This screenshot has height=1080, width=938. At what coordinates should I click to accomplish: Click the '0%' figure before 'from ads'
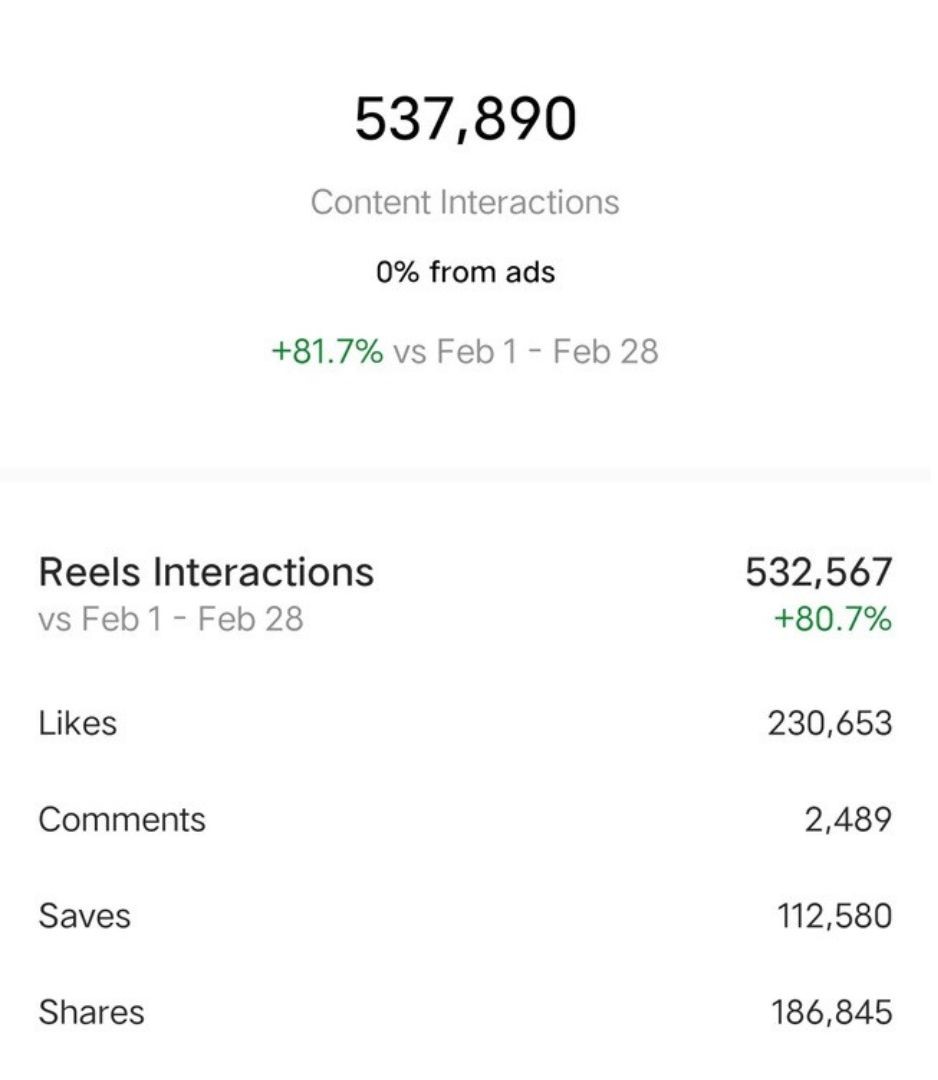397,272
